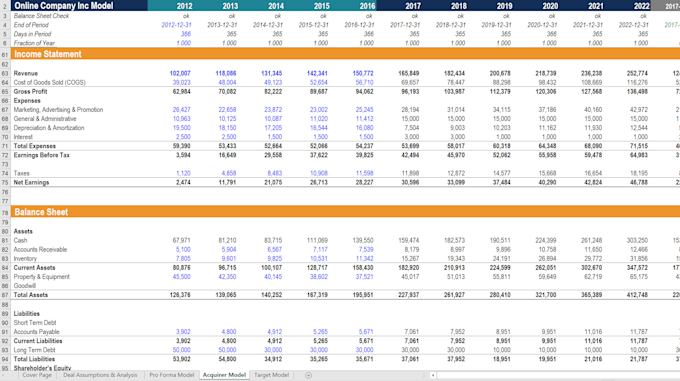Select row header 78
Image resolution: width=680 pixels, height=381 pixels.
pos(5,213)
